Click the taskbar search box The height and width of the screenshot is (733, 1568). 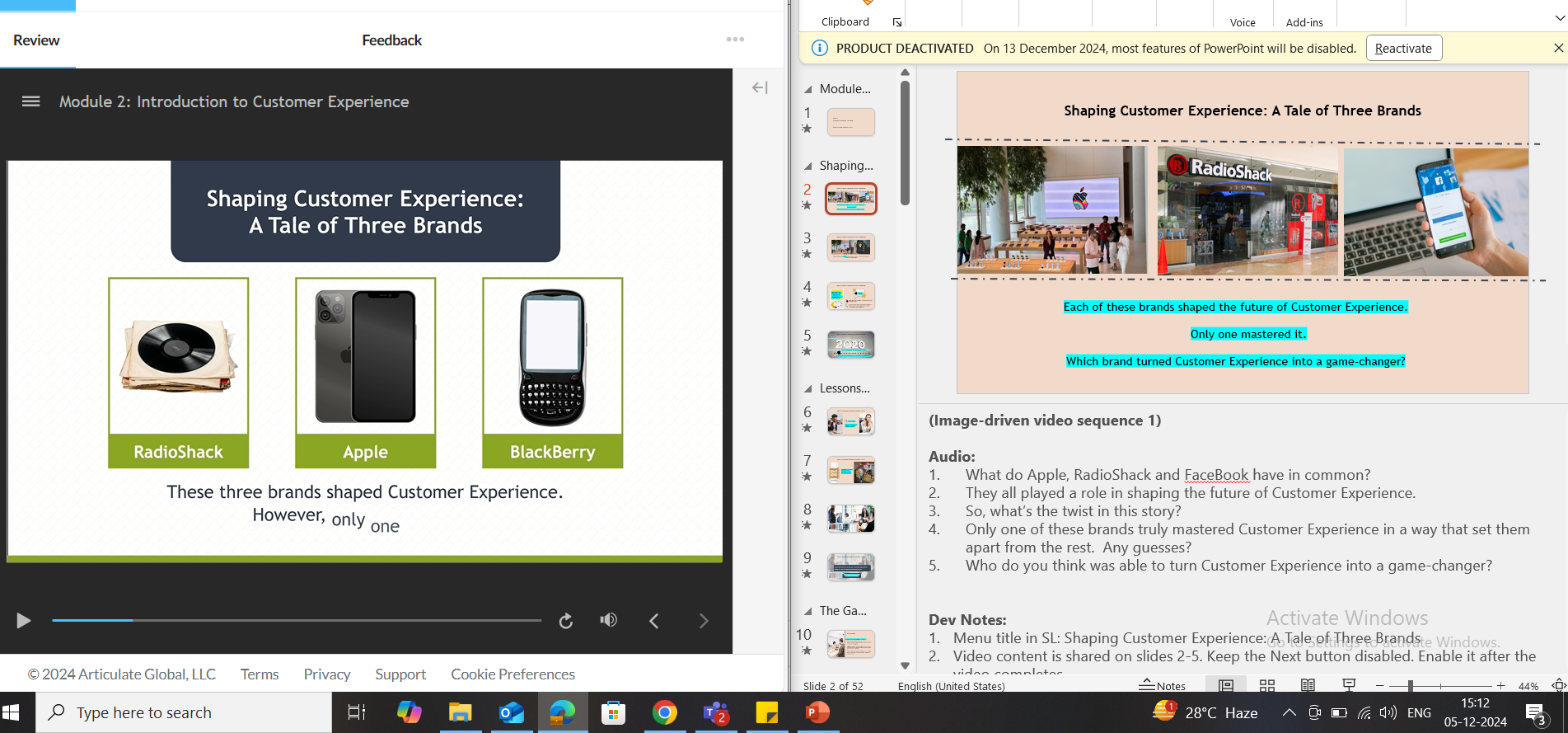point(184,712)
